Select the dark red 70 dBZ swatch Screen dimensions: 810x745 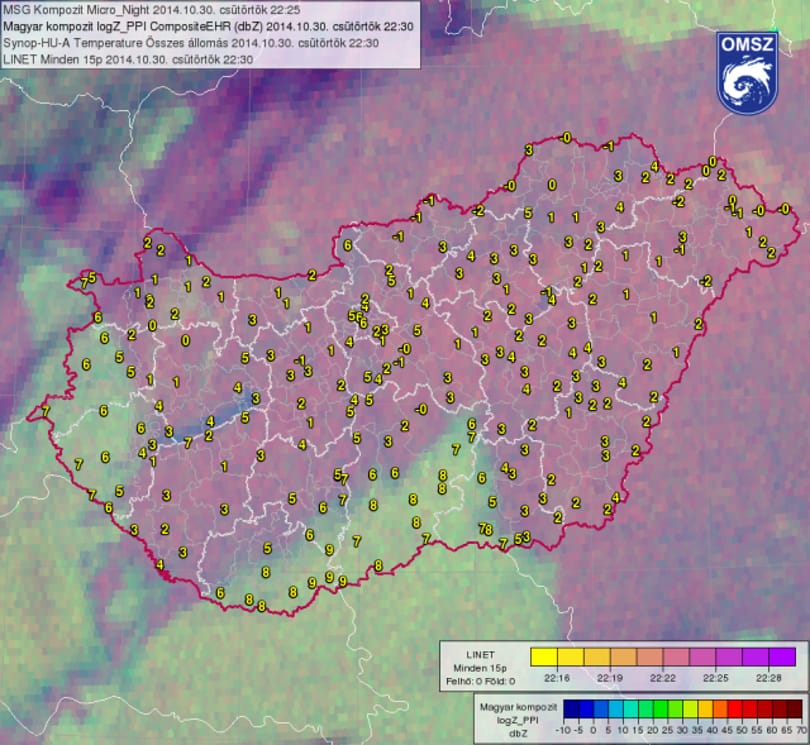pos(795,709)
